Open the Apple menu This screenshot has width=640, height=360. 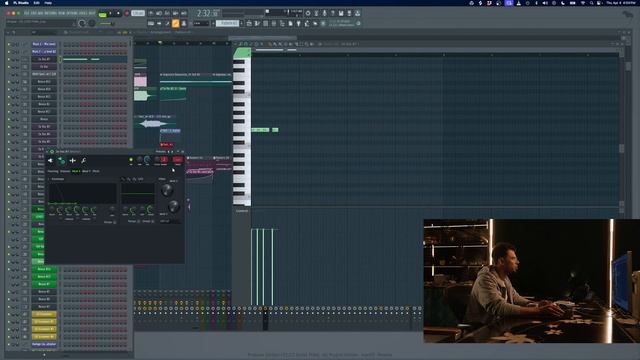click(7, 3)
